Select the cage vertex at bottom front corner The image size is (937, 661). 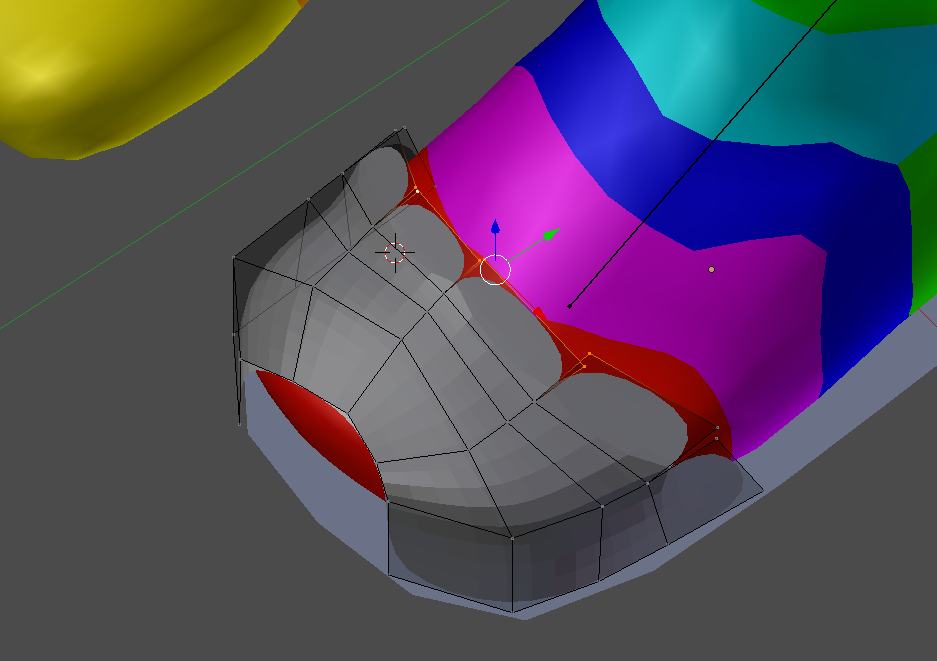point(513,611)
